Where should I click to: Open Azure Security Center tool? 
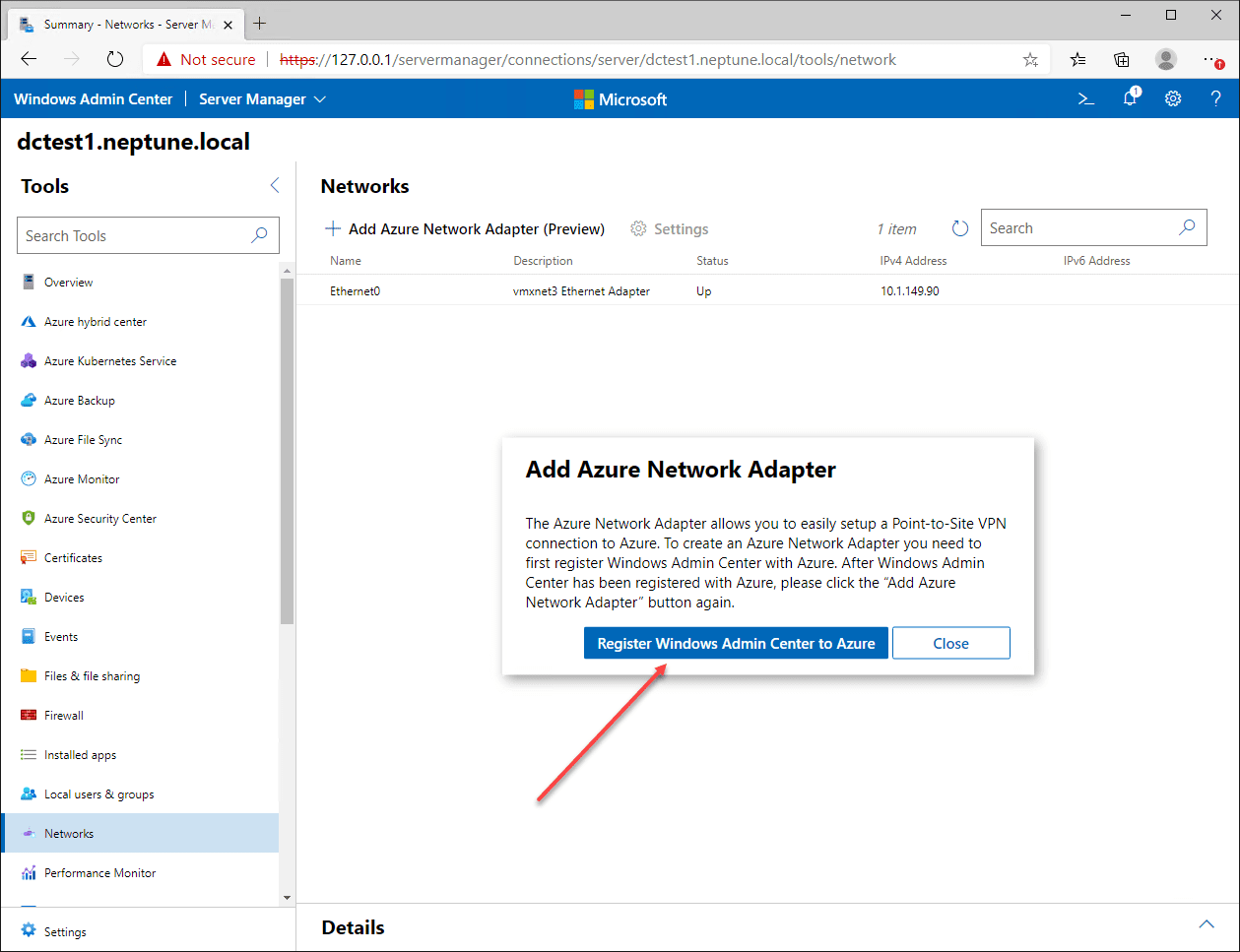point(99,519)
